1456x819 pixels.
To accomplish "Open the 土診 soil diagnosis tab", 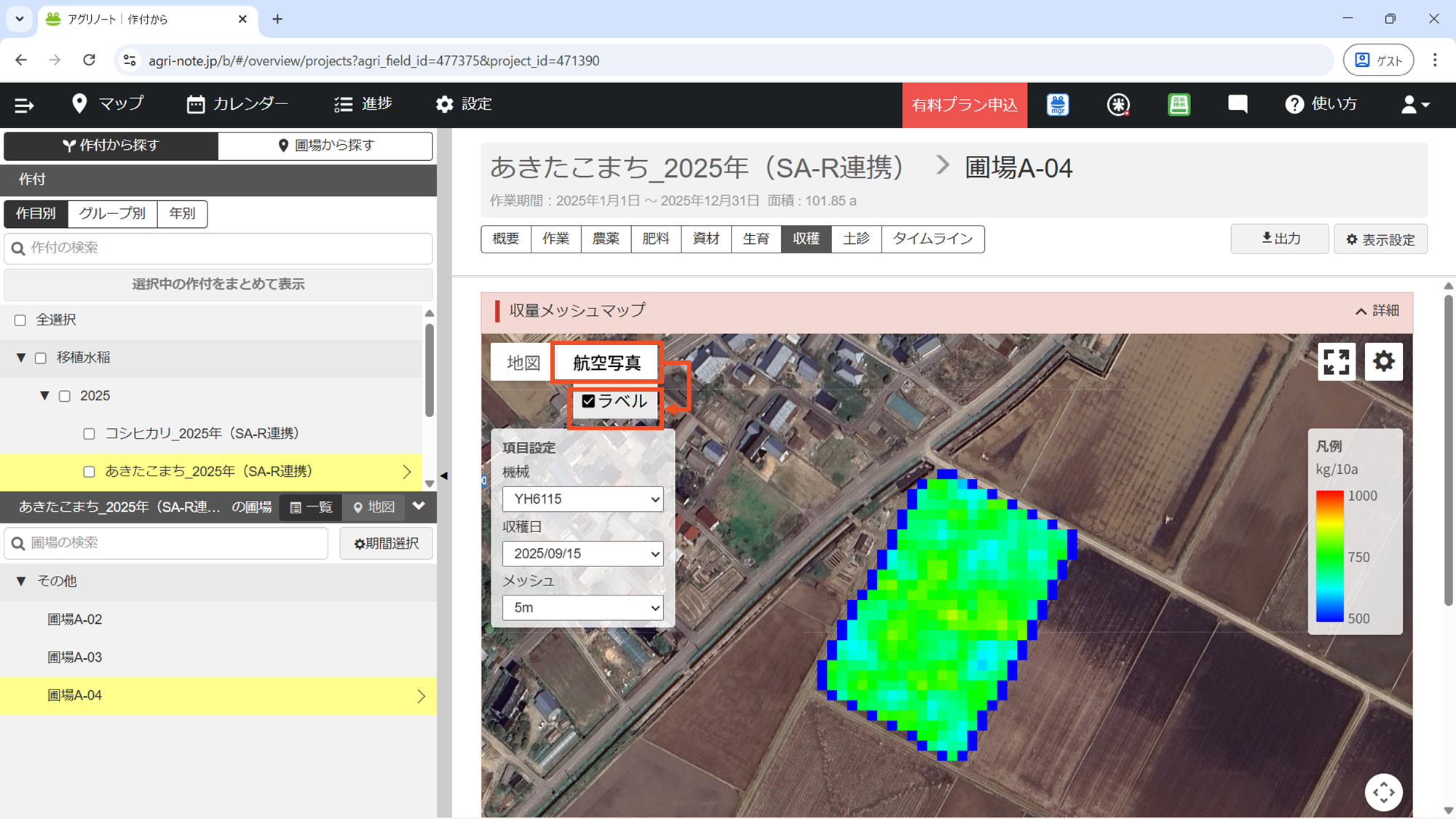I will click(x=856, y=239).
